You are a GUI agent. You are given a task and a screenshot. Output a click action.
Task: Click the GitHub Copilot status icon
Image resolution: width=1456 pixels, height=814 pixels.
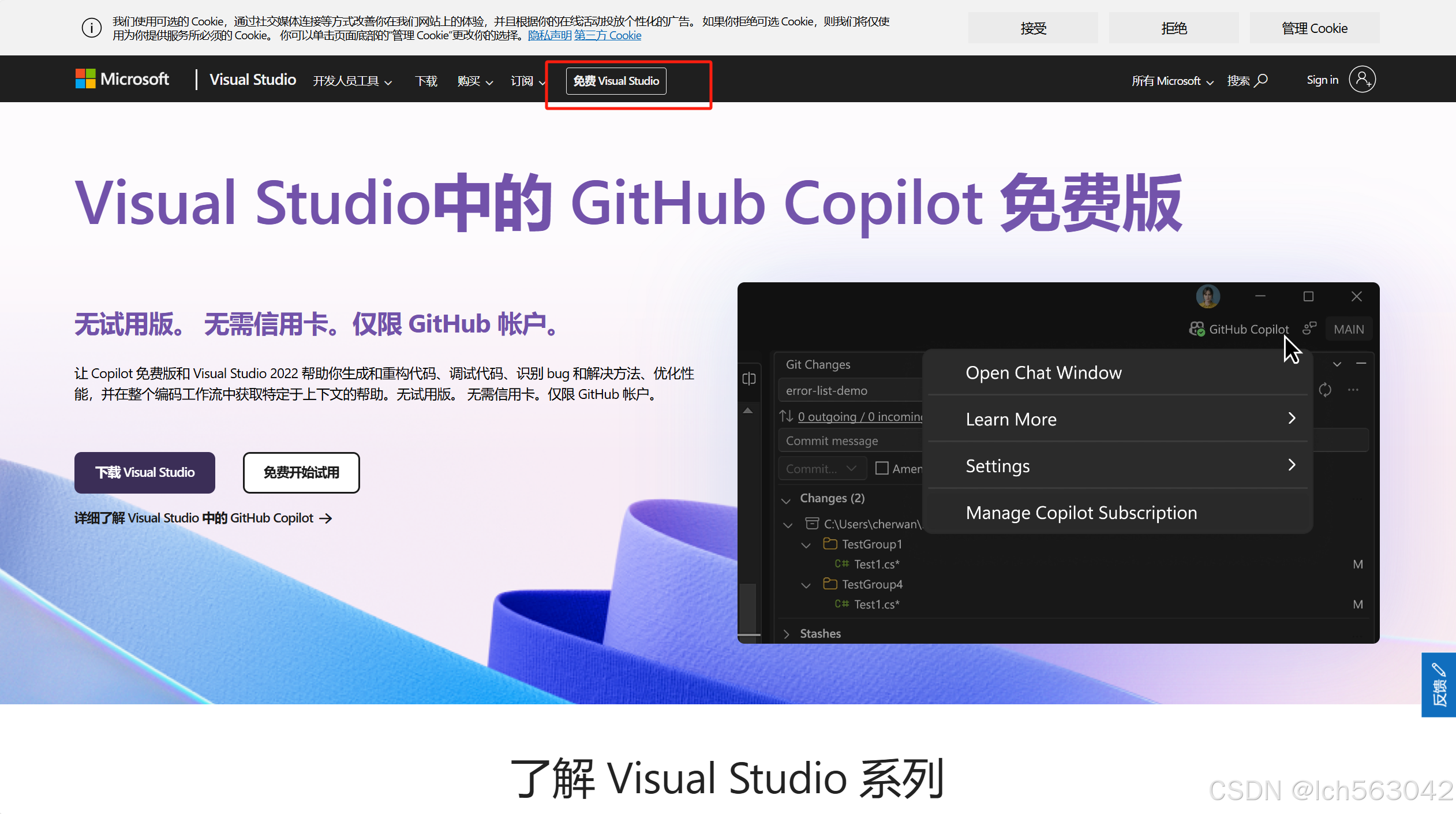[x=1197, y=329]
